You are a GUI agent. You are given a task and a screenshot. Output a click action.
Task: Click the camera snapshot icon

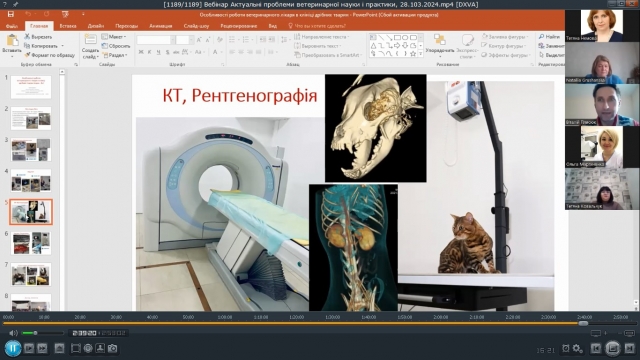click(x=113, y=349)
